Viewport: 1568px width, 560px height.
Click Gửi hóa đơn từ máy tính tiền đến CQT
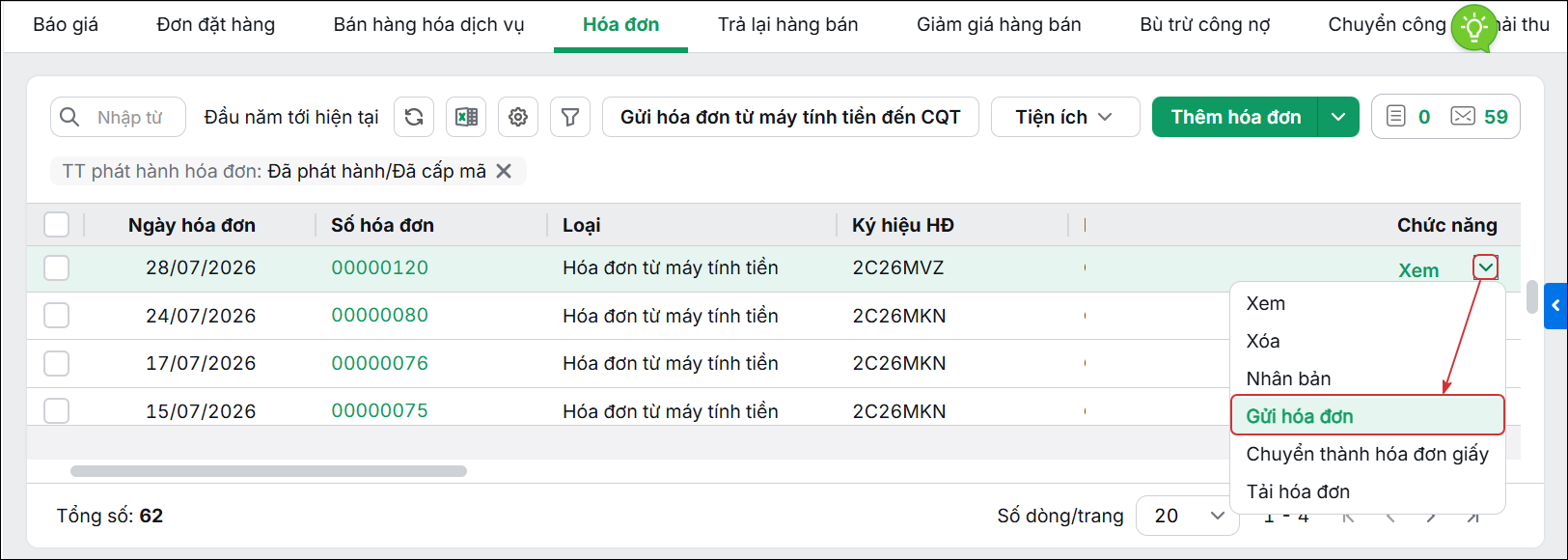[790, 117]
